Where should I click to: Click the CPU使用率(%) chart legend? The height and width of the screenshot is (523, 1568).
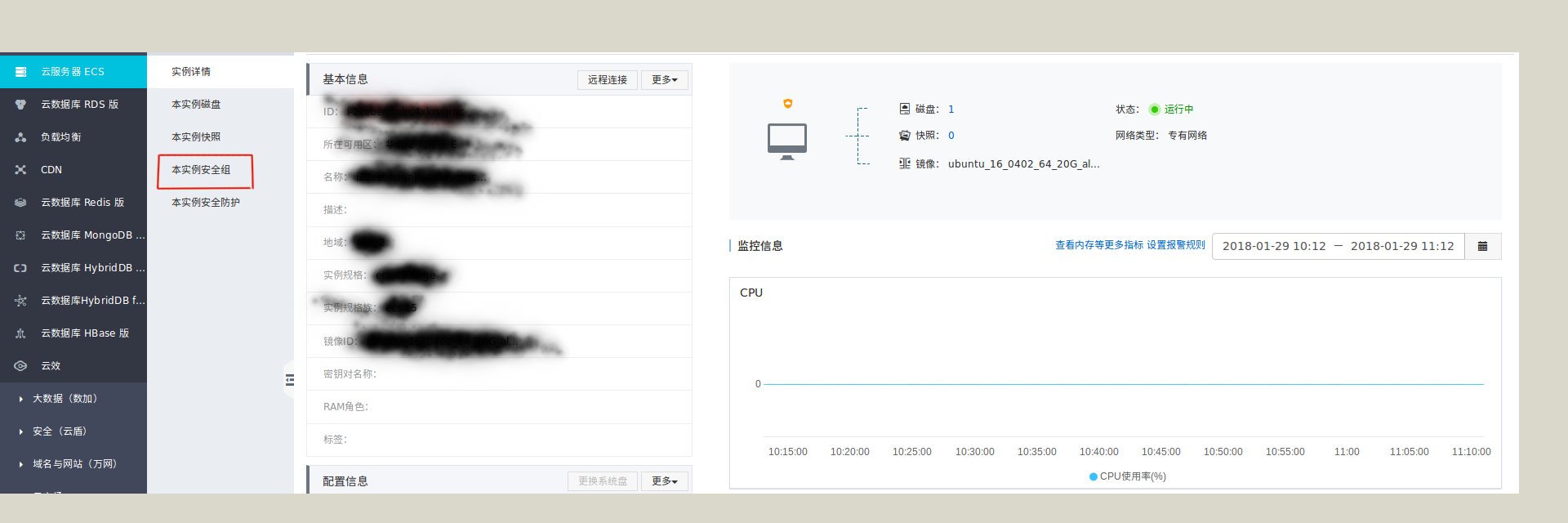pyautogui.click(x=1128, y=476)
